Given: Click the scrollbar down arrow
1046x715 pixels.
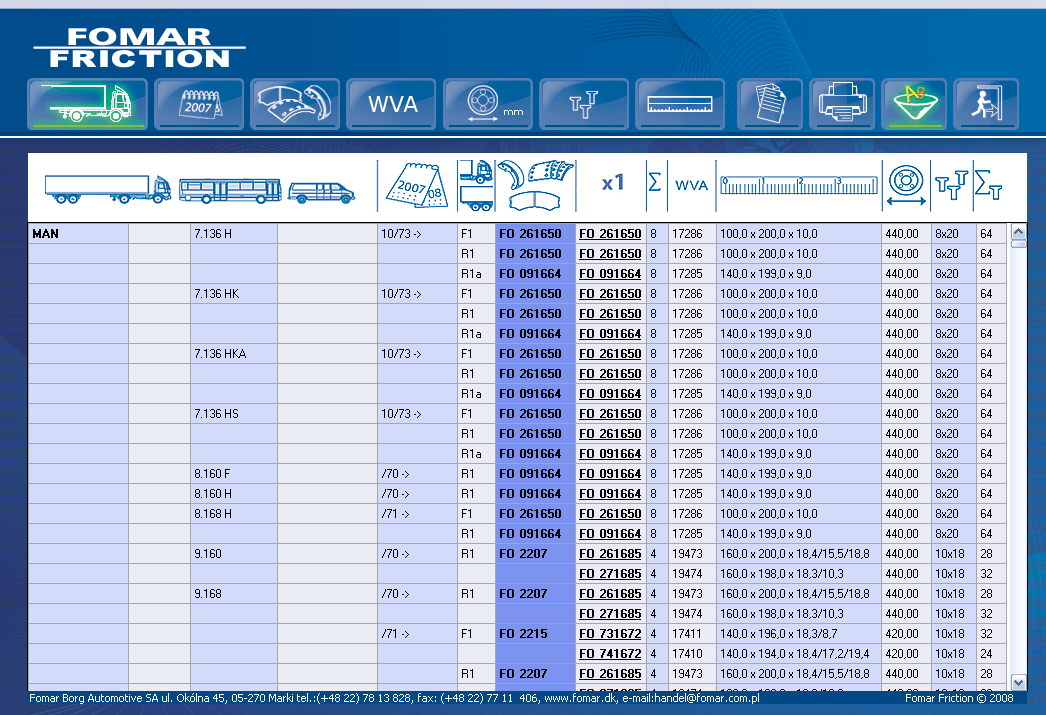Looking at the screenshot, I should (1018, 682).
